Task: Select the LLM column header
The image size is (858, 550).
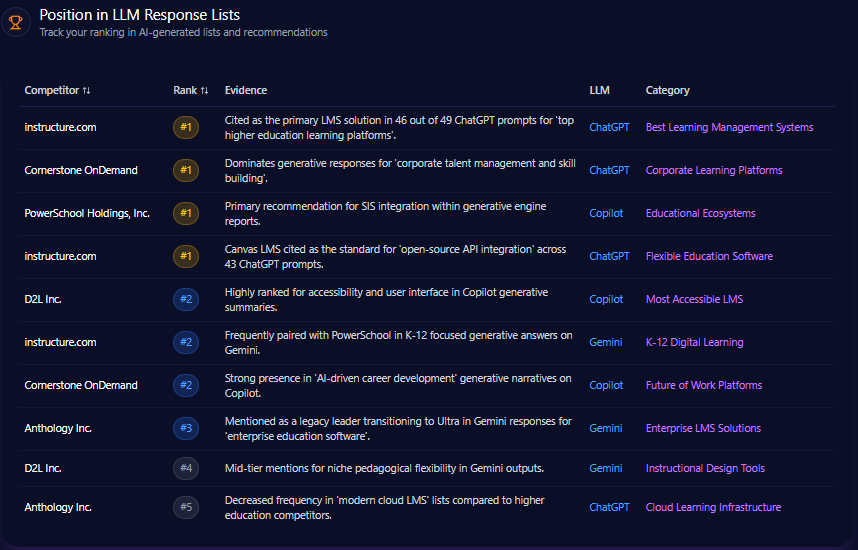Action: pyautogui.click(x=599, y=90)
